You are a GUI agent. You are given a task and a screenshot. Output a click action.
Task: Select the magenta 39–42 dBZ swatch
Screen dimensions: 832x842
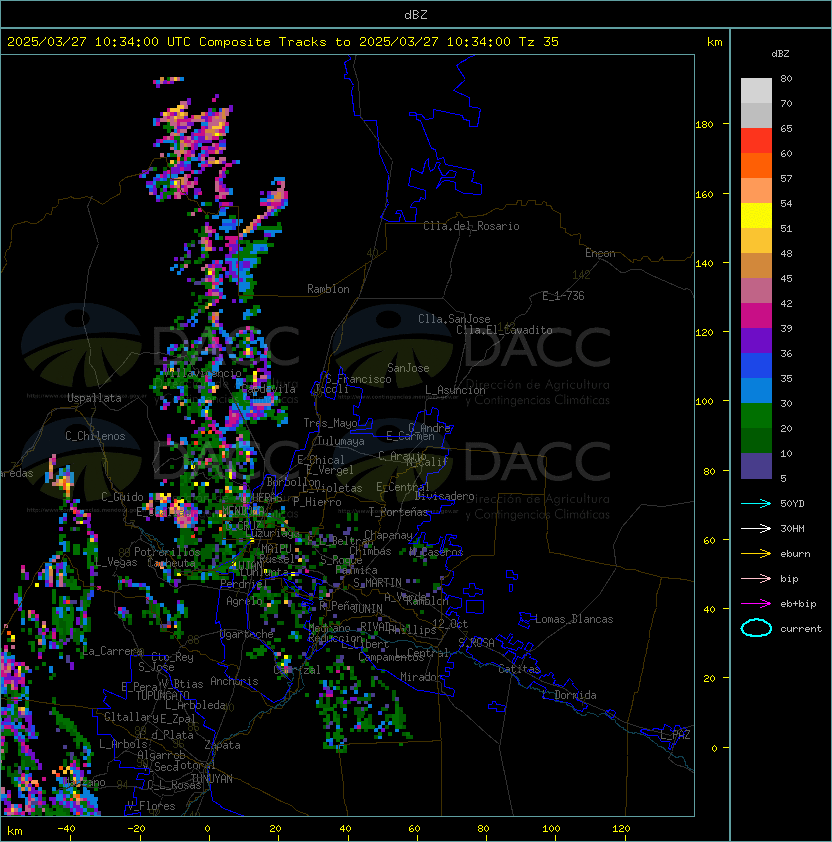[756, 315]
